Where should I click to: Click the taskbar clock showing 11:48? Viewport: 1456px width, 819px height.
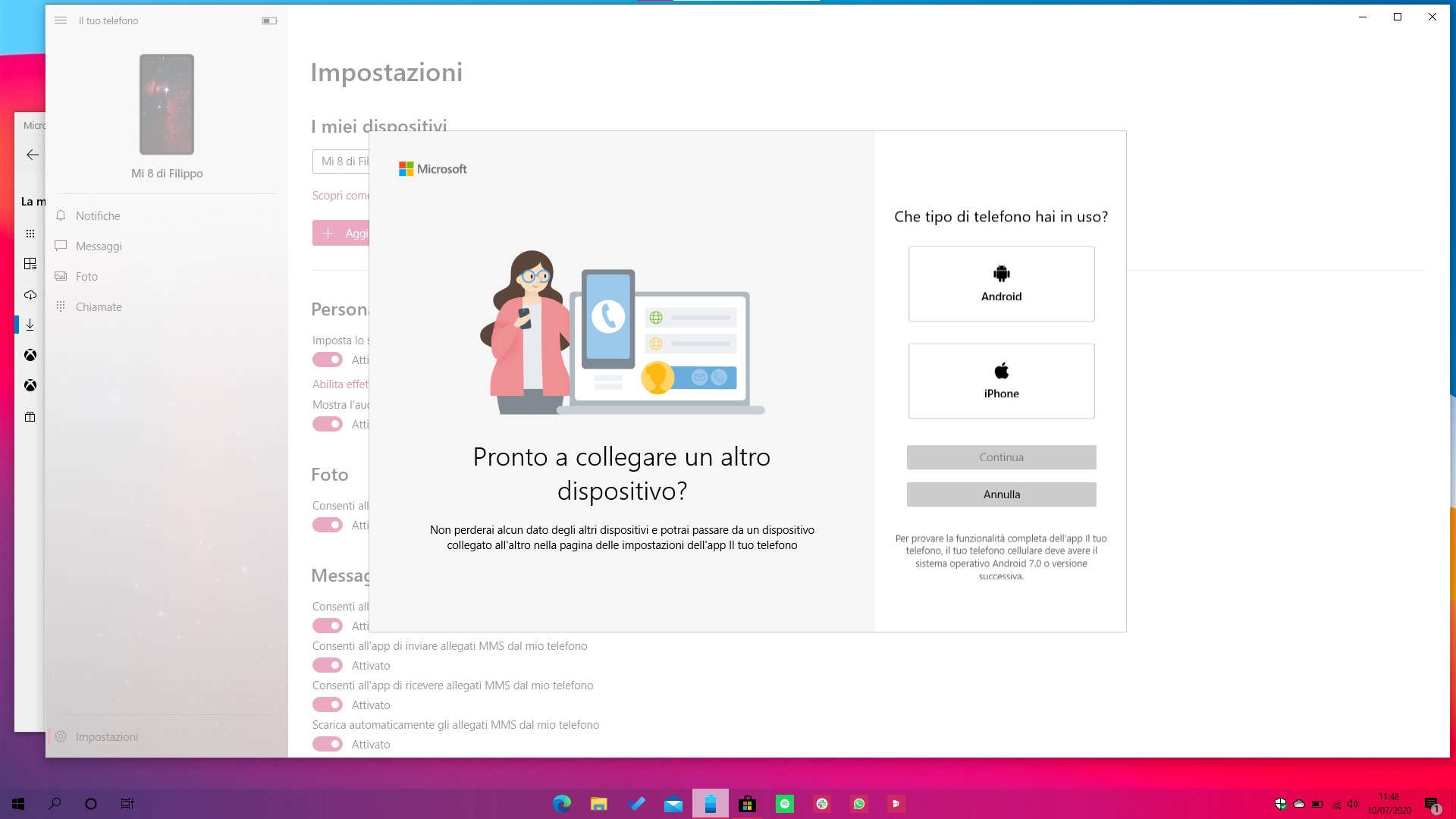1389,804
